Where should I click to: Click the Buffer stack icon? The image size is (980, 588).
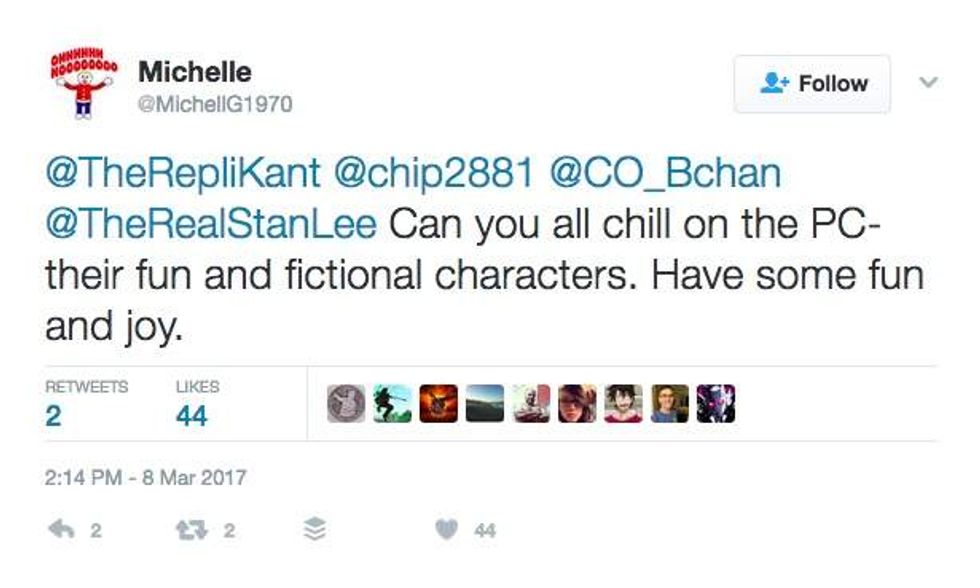[314, 531]
